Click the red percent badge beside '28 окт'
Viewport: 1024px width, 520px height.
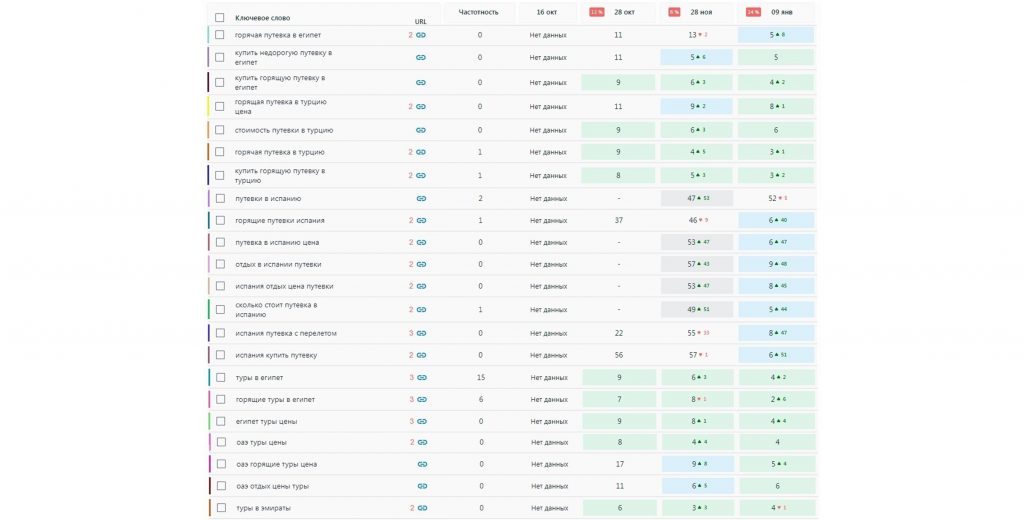[x=597, y=12]
